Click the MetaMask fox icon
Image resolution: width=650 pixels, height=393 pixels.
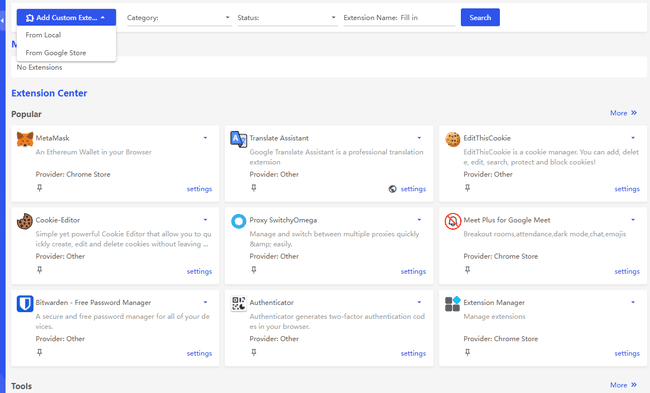pos(25,139)
